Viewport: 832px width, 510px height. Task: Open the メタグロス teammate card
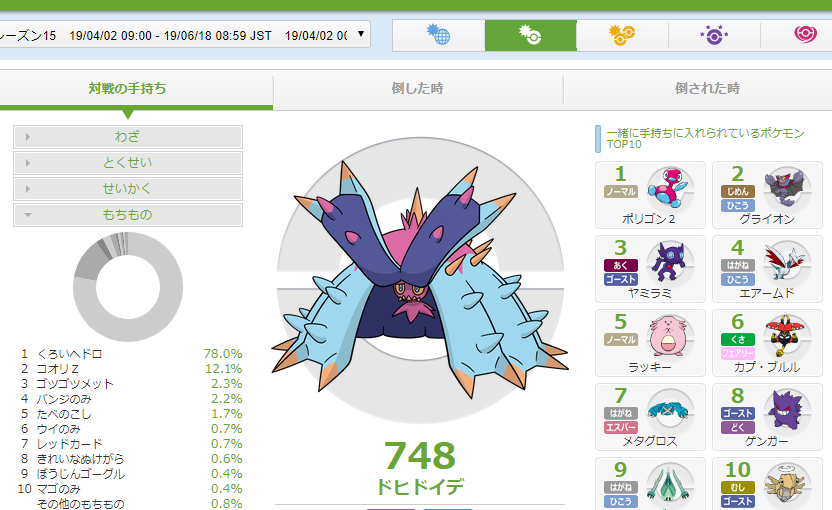pyautogui.click(x=651, y=417)
